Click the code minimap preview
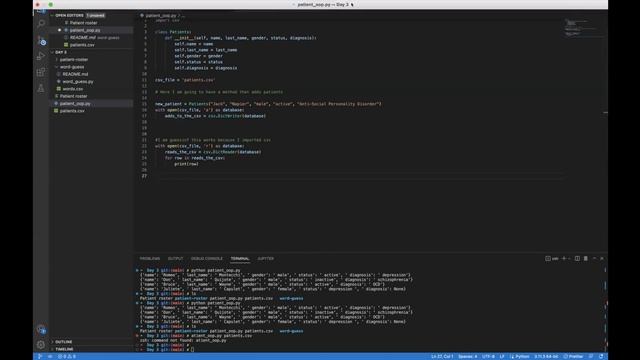 (580, 27)
